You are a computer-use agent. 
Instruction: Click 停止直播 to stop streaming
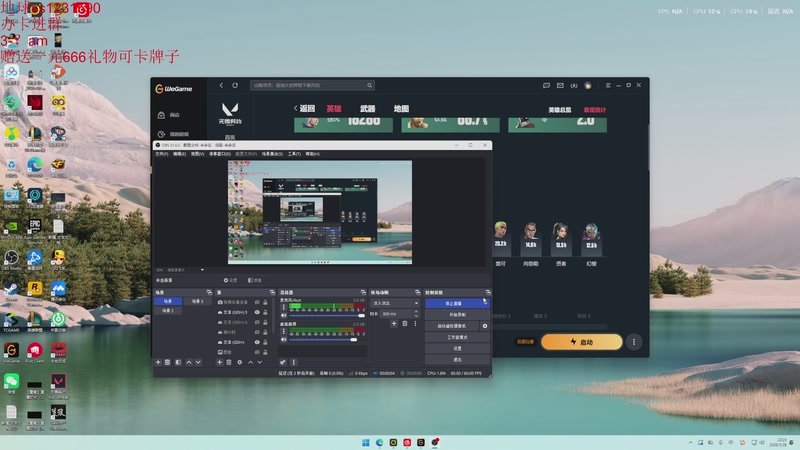(x=454, y=303)
